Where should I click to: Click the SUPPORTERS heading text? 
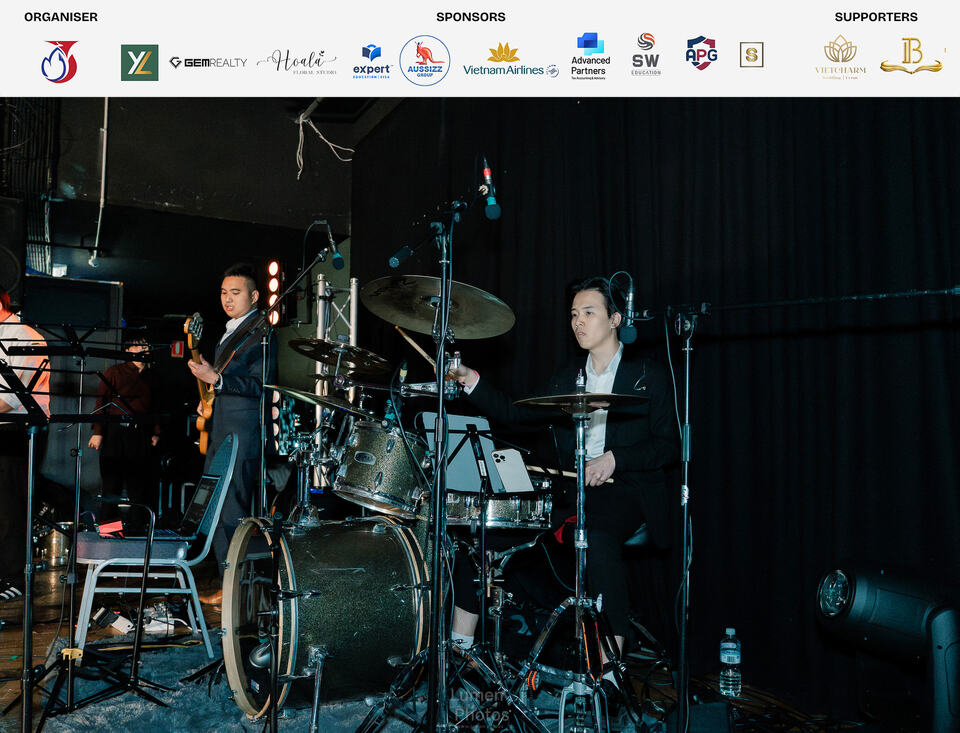876,17
